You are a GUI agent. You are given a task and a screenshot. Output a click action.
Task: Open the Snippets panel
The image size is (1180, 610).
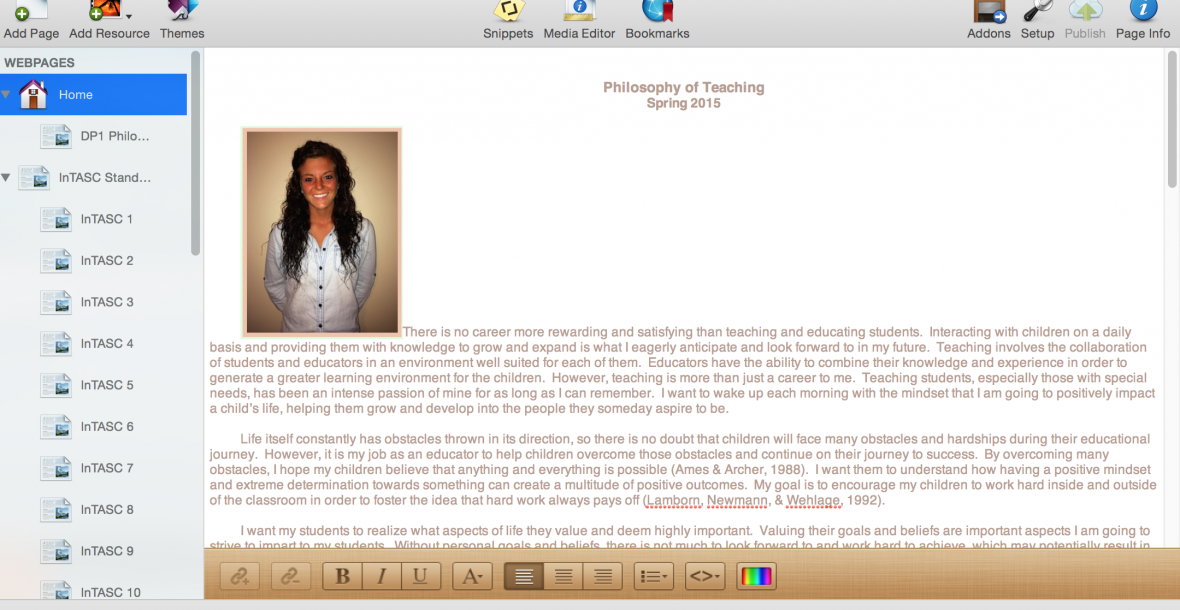coord(508,12)
